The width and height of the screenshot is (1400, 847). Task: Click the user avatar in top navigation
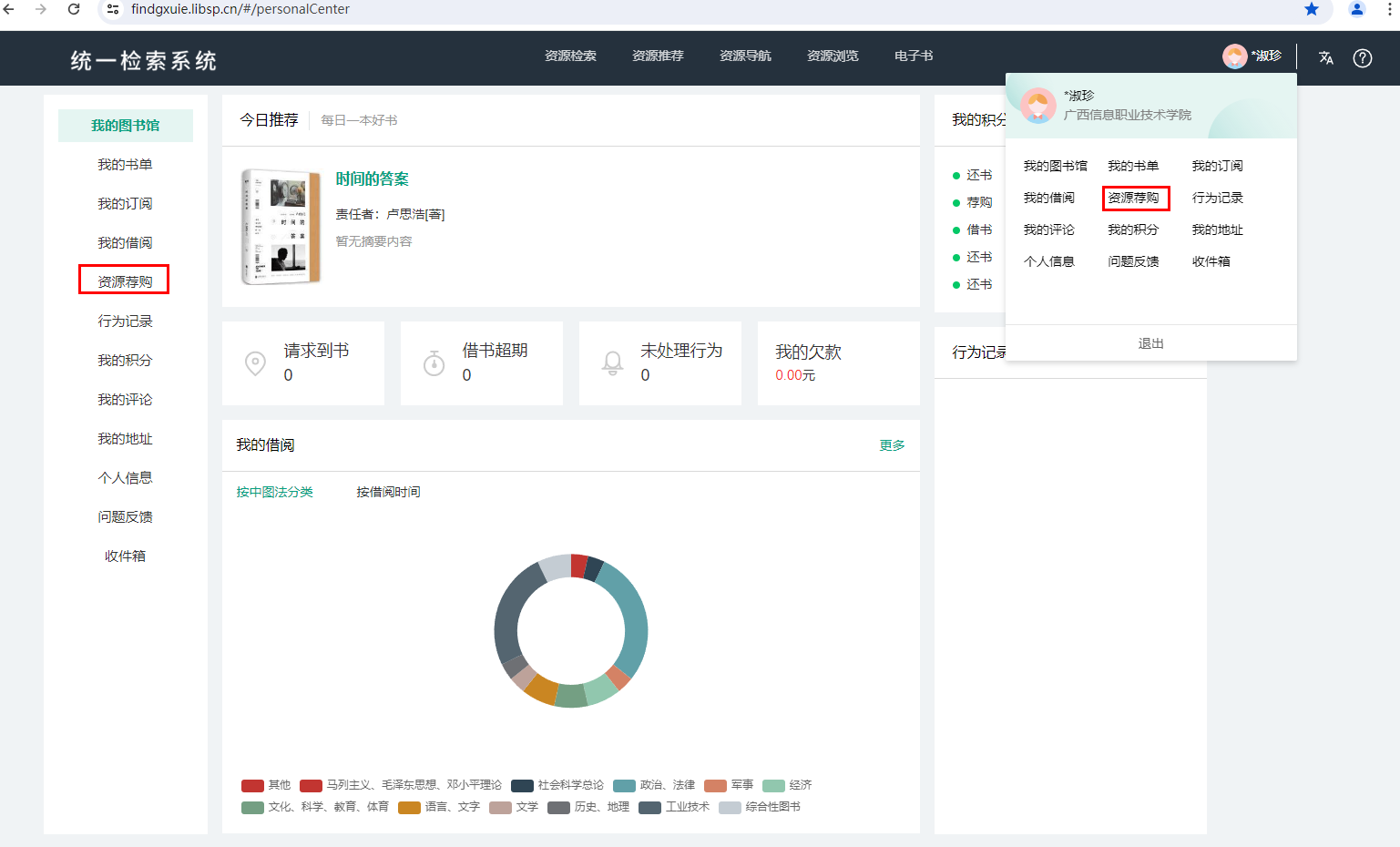click(x=1234, y=56)
